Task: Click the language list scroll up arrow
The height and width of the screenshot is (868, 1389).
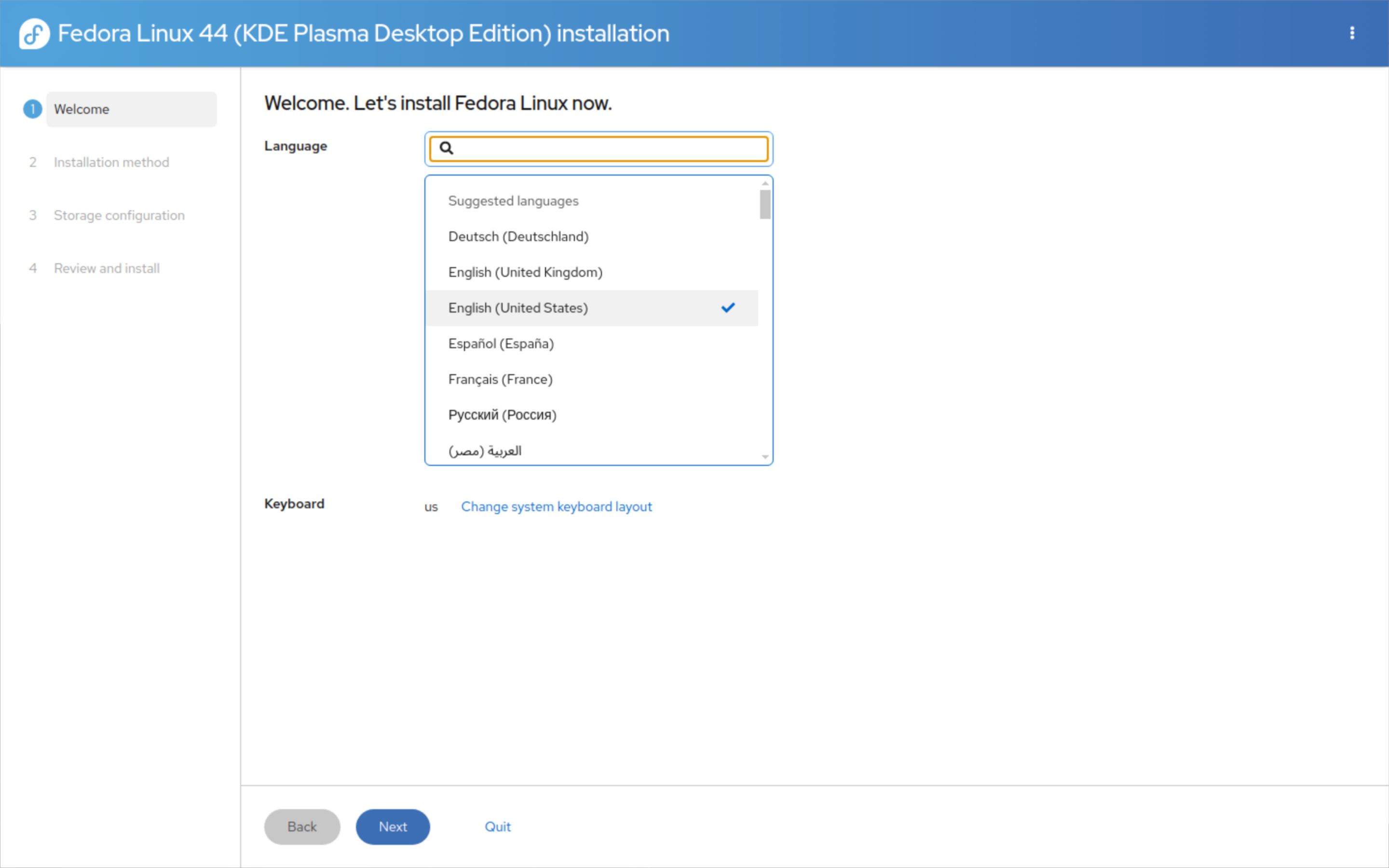Action: pos(765,183)
